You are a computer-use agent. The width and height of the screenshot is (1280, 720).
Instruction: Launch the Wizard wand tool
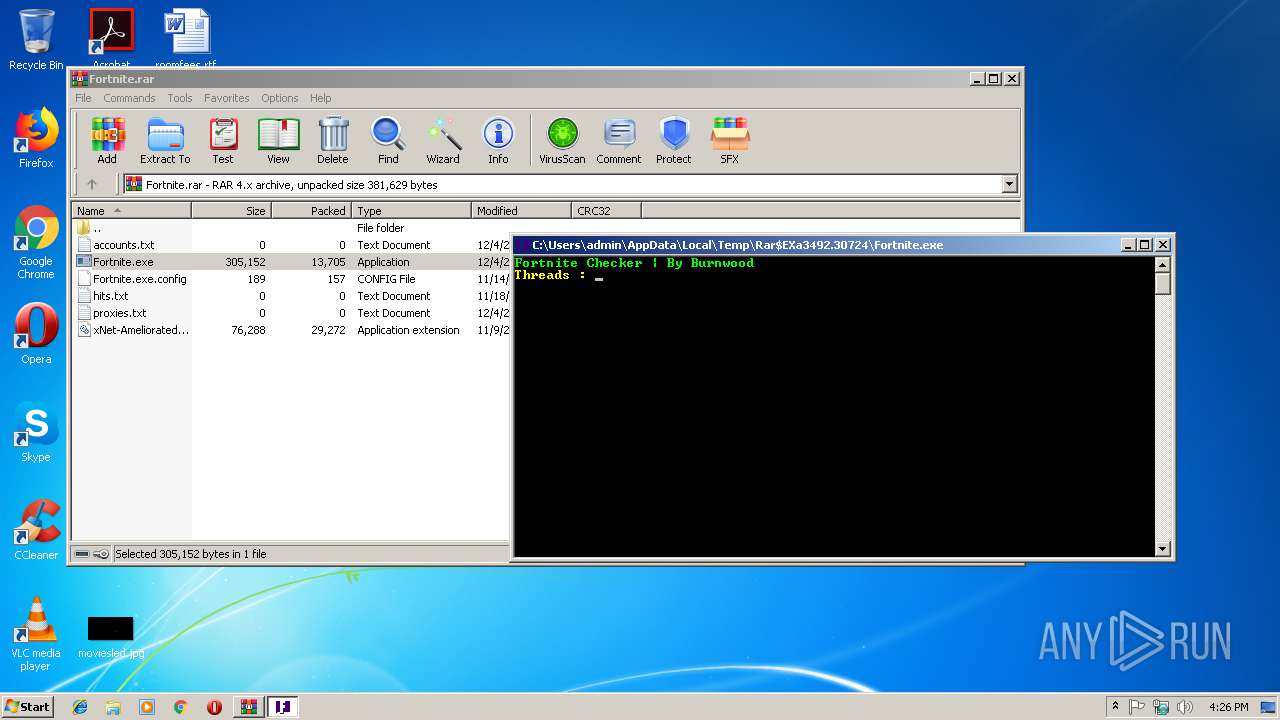tap(443, 141)
